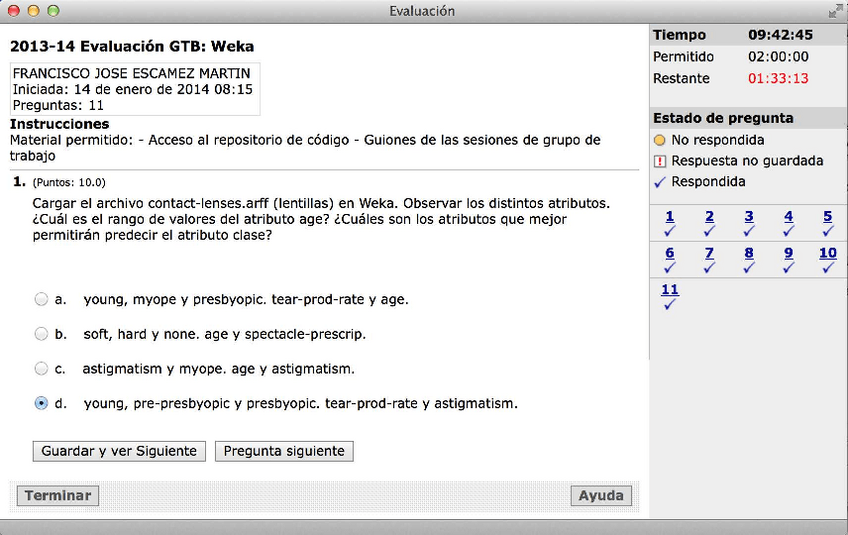Navigate to question 4

tap(788, 217)
